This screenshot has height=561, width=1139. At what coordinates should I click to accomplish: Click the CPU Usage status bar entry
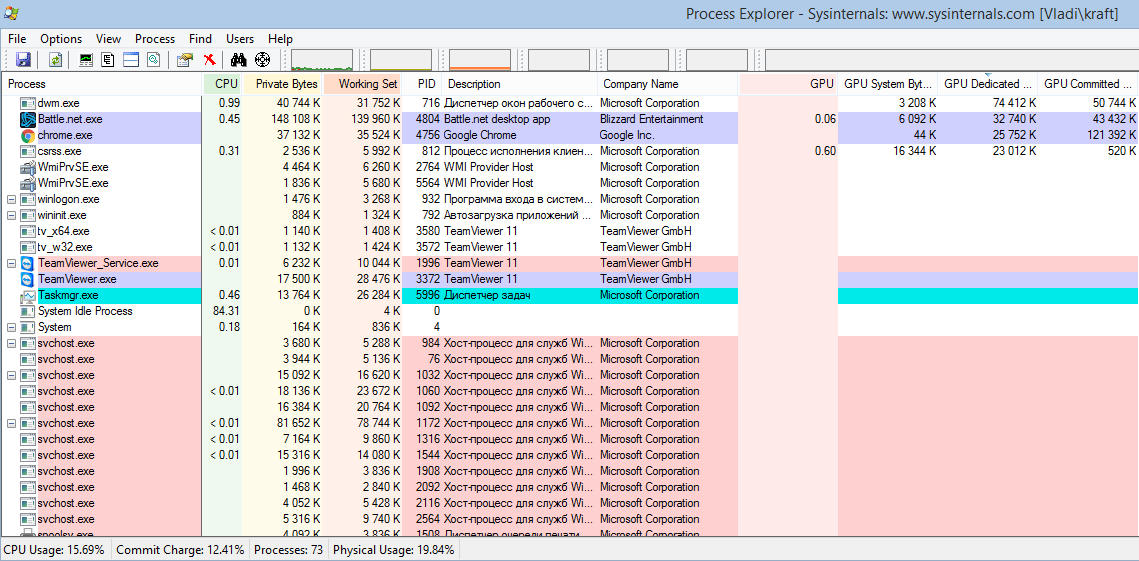pos(55,550)
